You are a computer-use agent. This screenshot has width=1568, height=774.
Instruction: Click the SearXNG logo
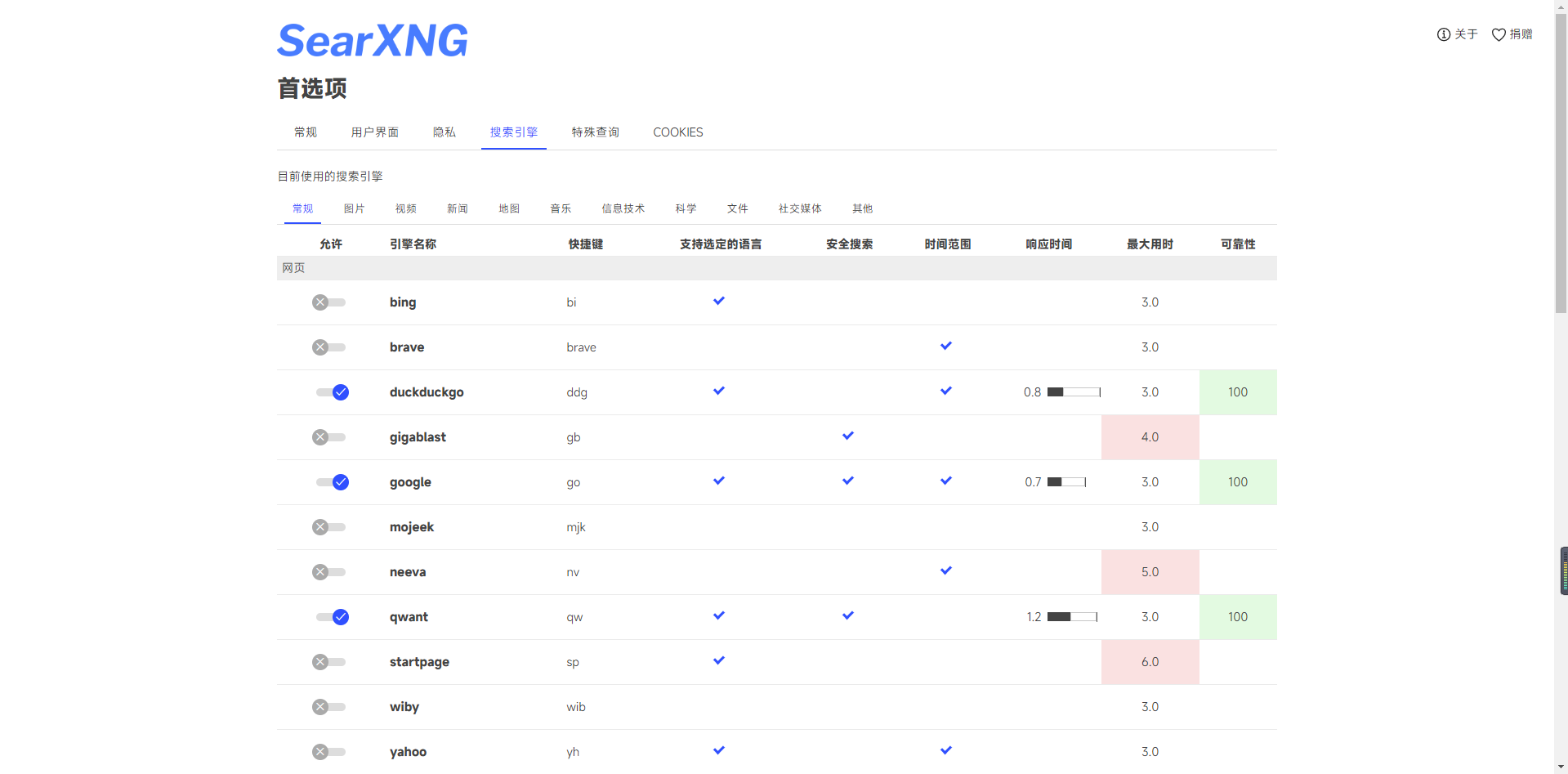(x=373, y=41)
